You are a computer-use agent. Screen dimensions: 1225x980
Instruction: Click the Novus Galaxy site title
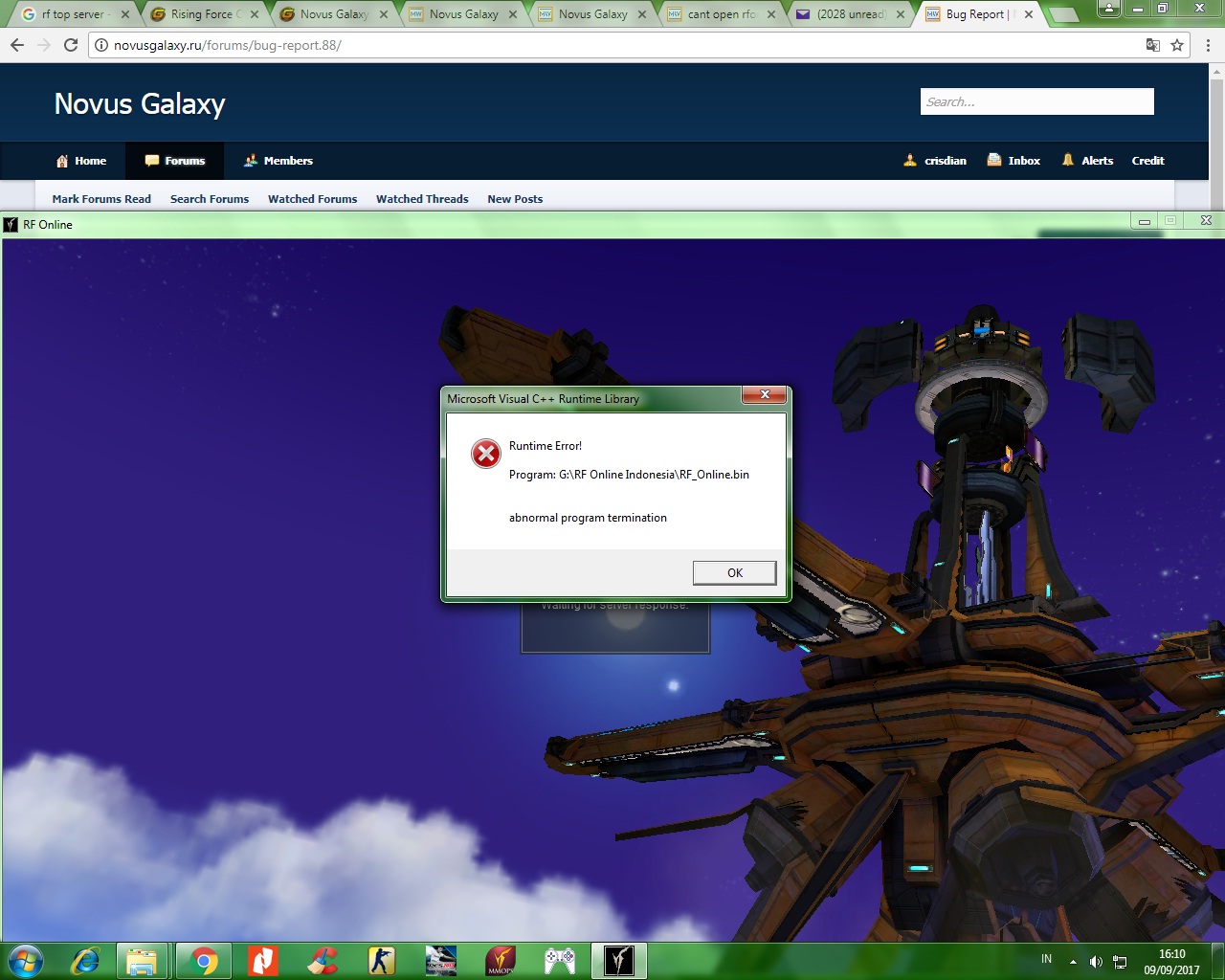(140, 103)
